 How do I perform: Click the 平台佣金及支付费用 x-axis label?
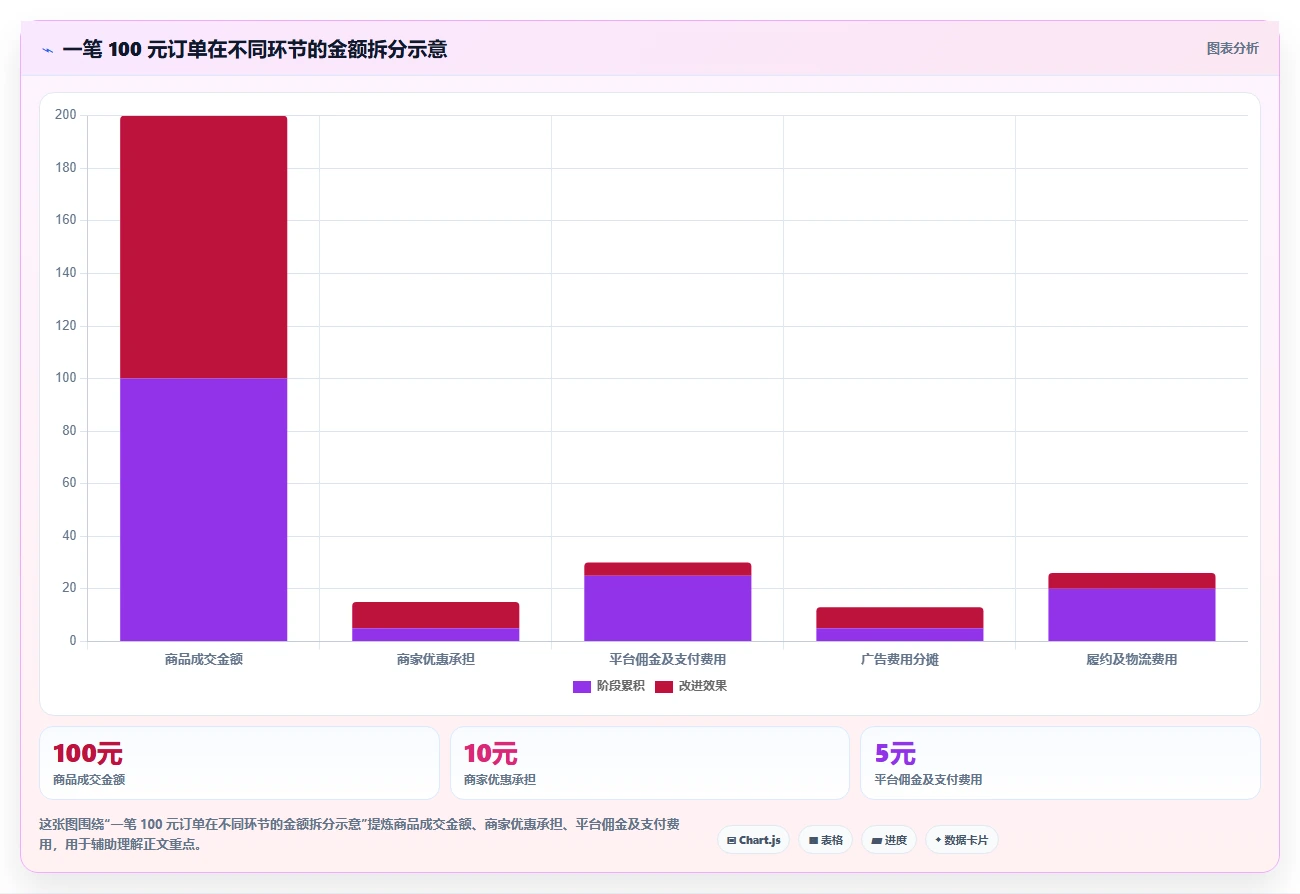pyautogui.click(x=668, y=660)
